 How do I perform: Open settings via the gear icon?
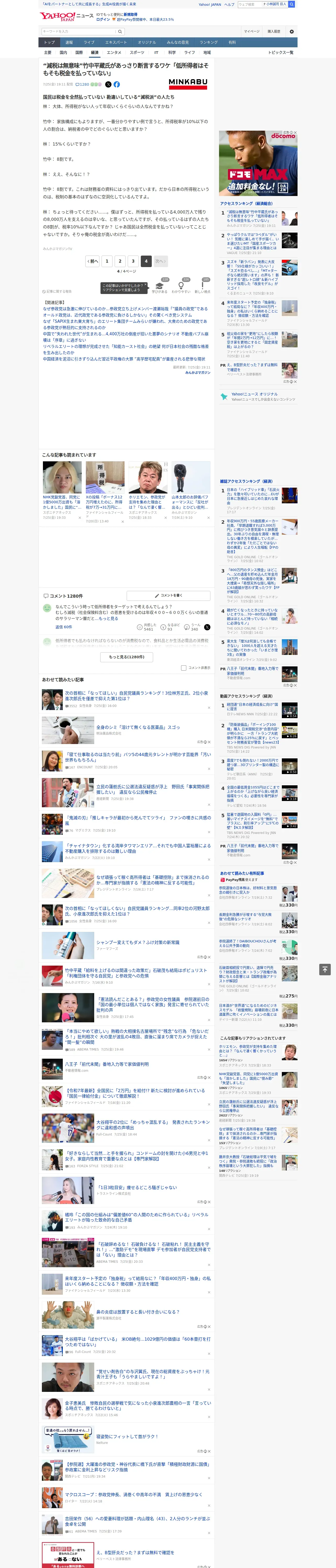(292, 31)
